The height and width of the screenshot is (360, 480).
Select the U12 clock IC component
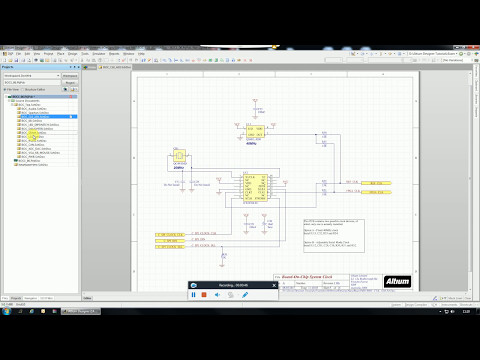(x=255, y=188)
